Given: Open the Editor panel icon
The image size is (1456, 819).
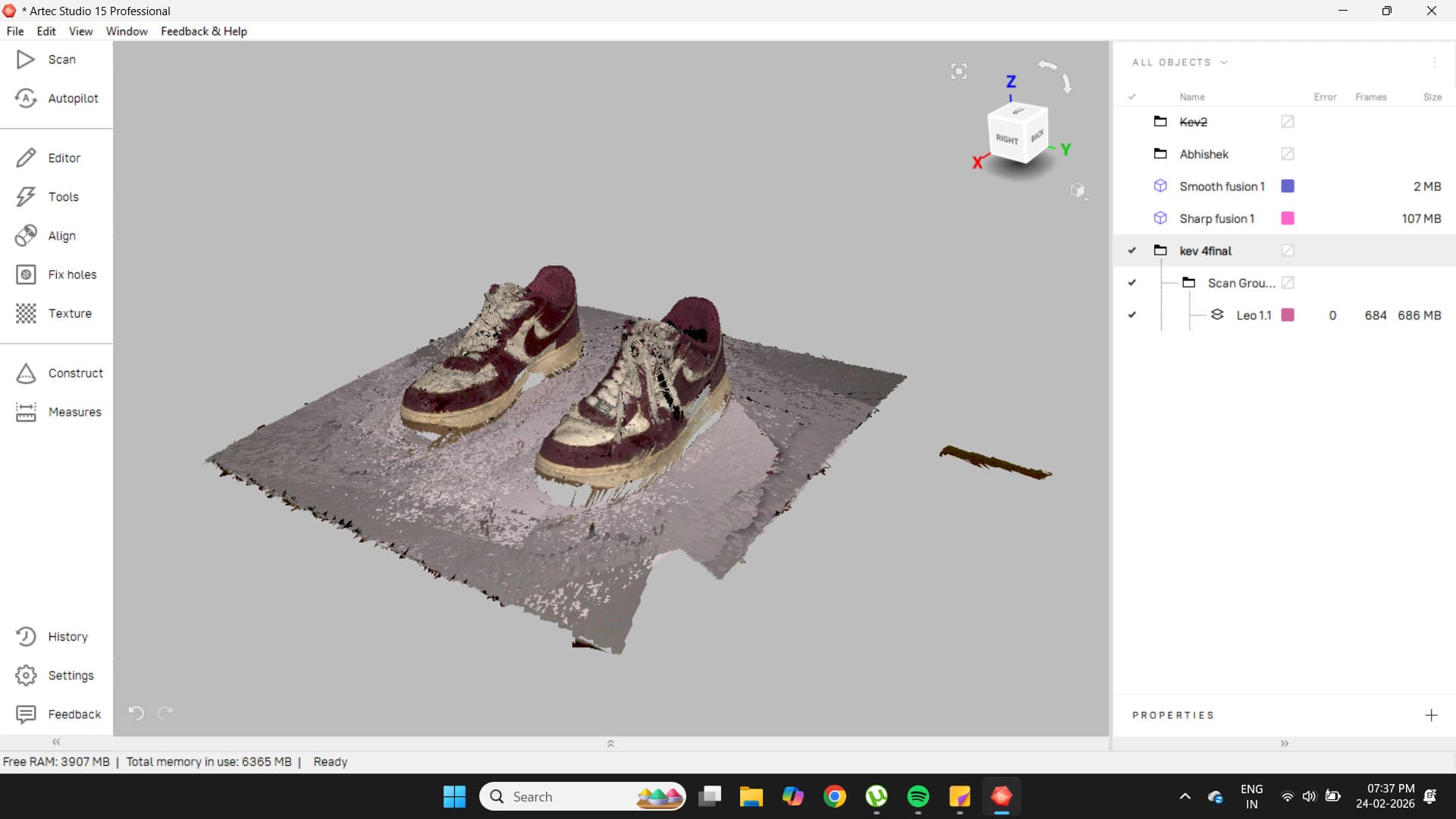Looking at the screenshot, I should pyautogui.click(x=26, y=158).
